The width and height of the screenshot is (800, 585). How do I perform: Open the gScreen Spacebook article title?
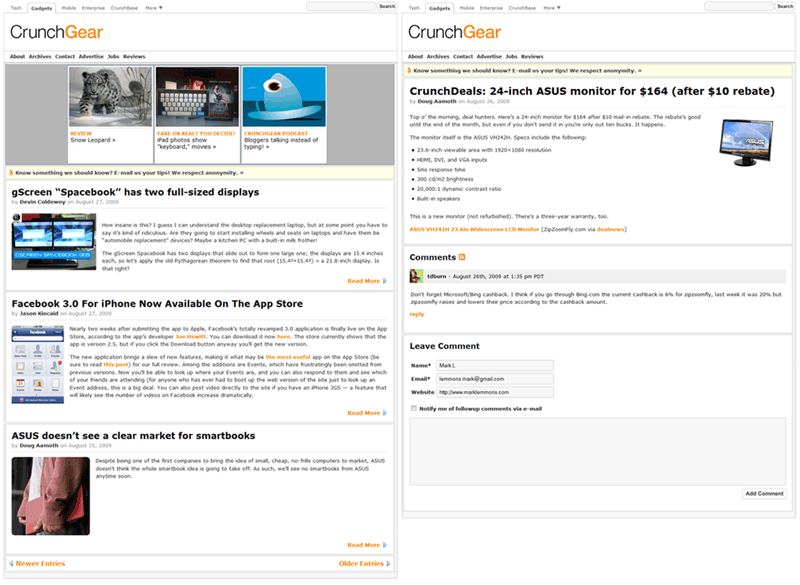135,192
